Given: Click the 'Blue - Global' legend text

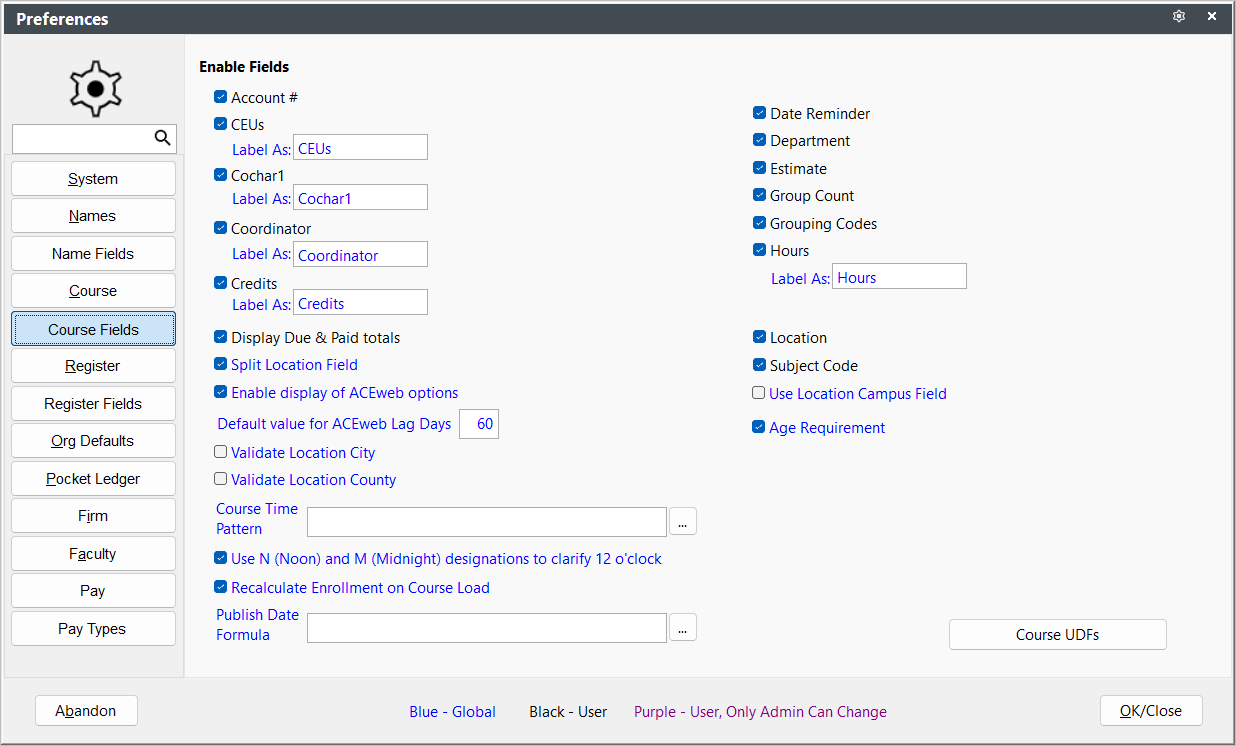Looking at the screenshot, I should coord(452,712).
